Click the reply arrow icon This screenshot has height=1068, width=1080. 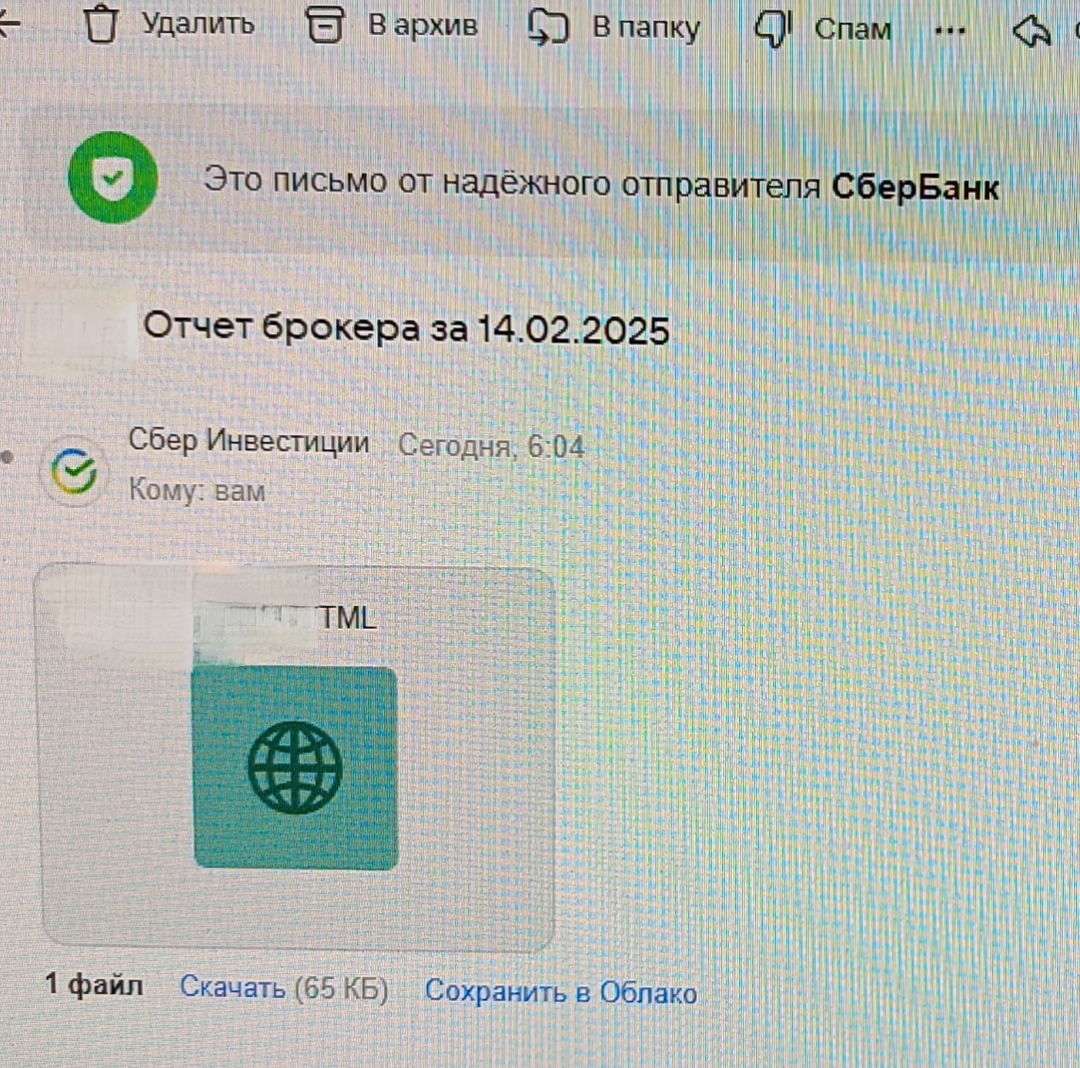tap(1032, 31)
